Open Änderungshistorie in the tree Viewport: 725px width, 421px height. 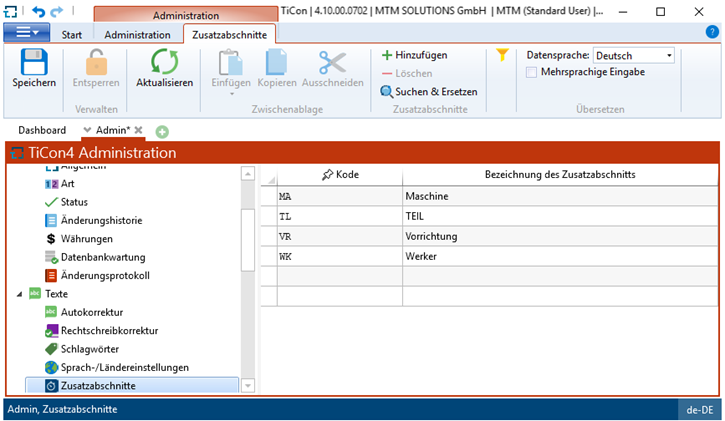point(101,220)
